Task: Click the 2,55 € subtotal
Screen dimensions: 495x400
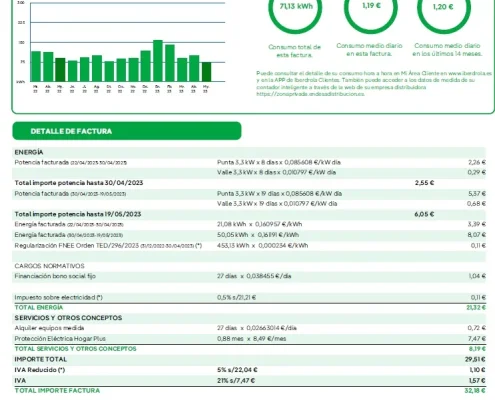Action: (424, 183)
